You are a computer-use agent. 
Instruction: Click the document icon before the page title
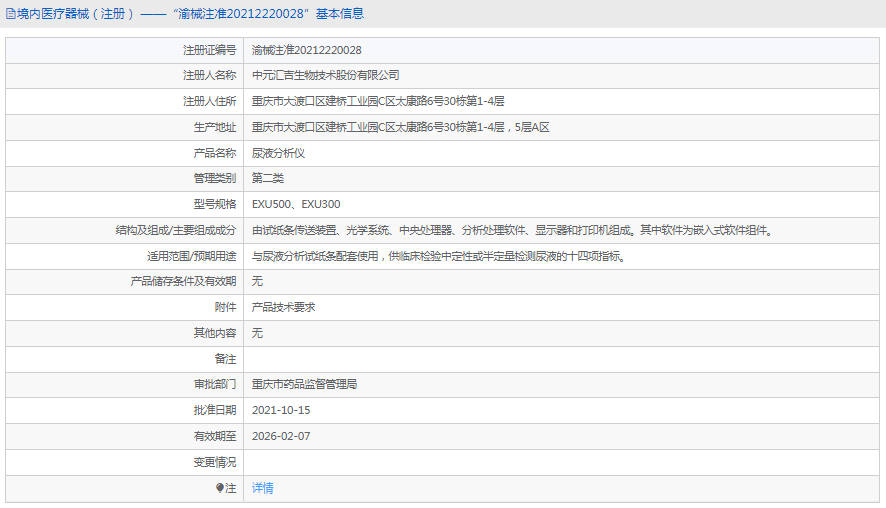coord(11,14)
